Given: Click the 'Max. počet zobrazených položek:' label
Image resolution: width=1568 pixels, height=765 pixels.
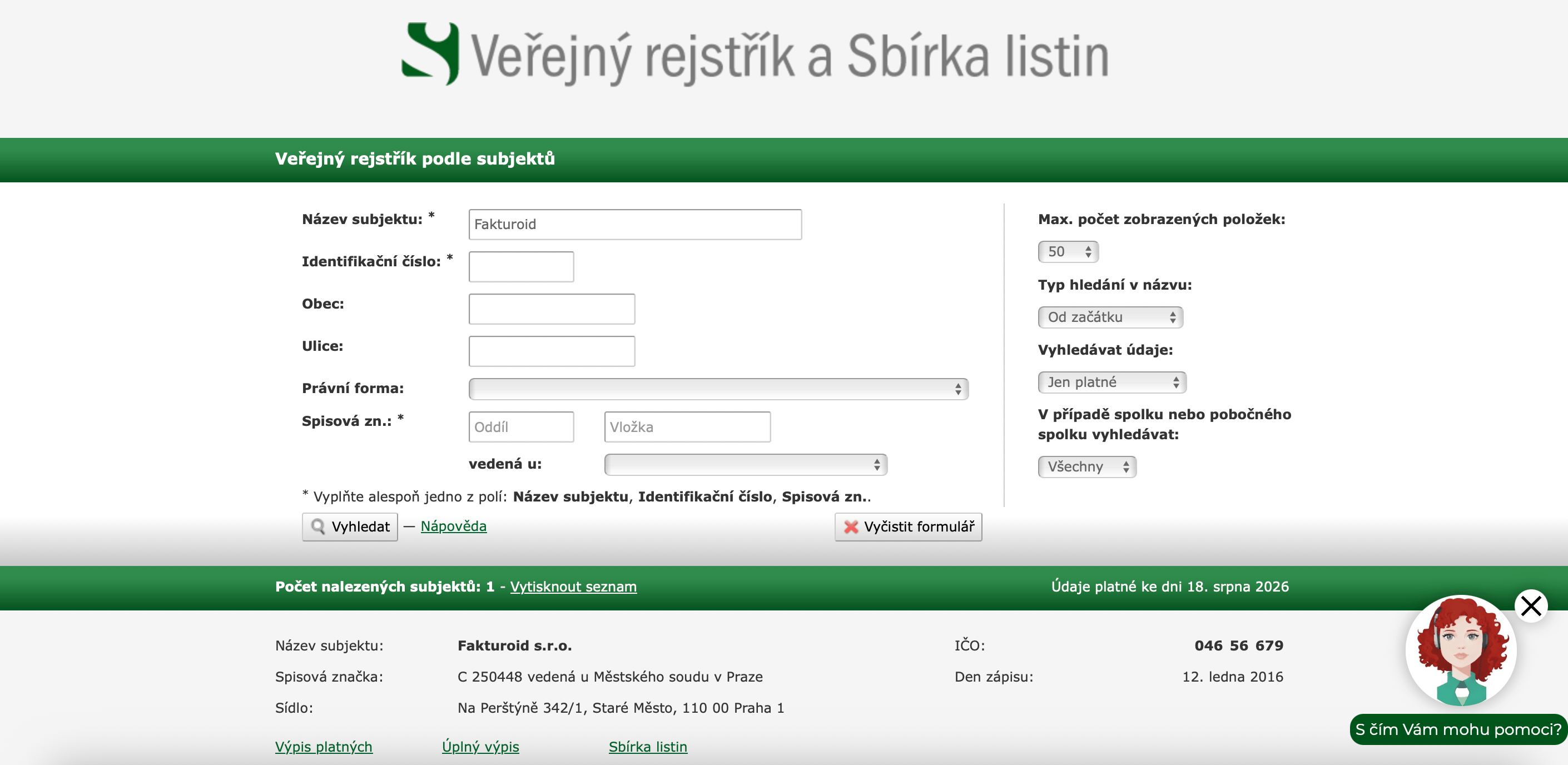Looking at the screenshot, I should [x=1162, y=219].
